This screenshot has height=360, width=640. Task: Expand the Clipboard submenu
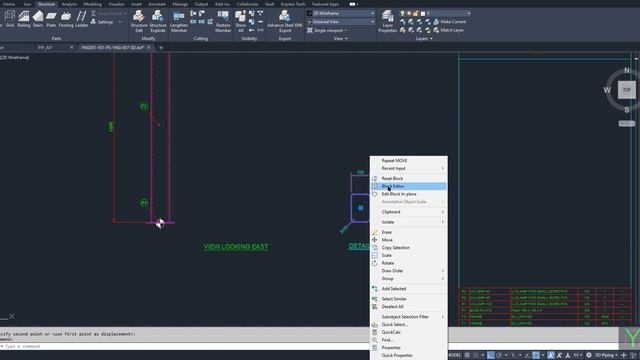point(409,212)
